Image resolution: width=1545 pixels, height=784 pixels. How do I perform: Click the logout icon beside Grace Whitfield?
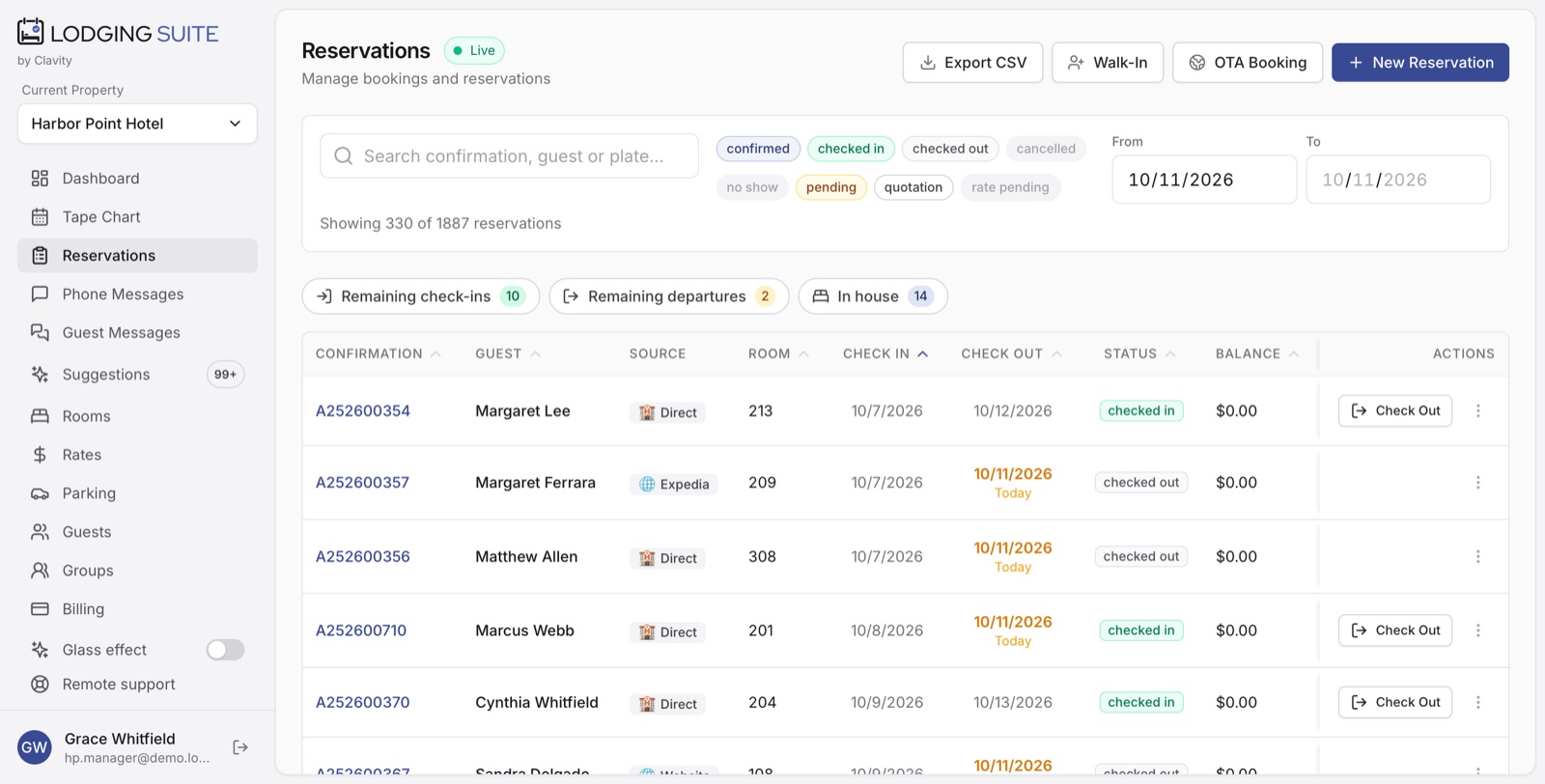coord(240,747)
